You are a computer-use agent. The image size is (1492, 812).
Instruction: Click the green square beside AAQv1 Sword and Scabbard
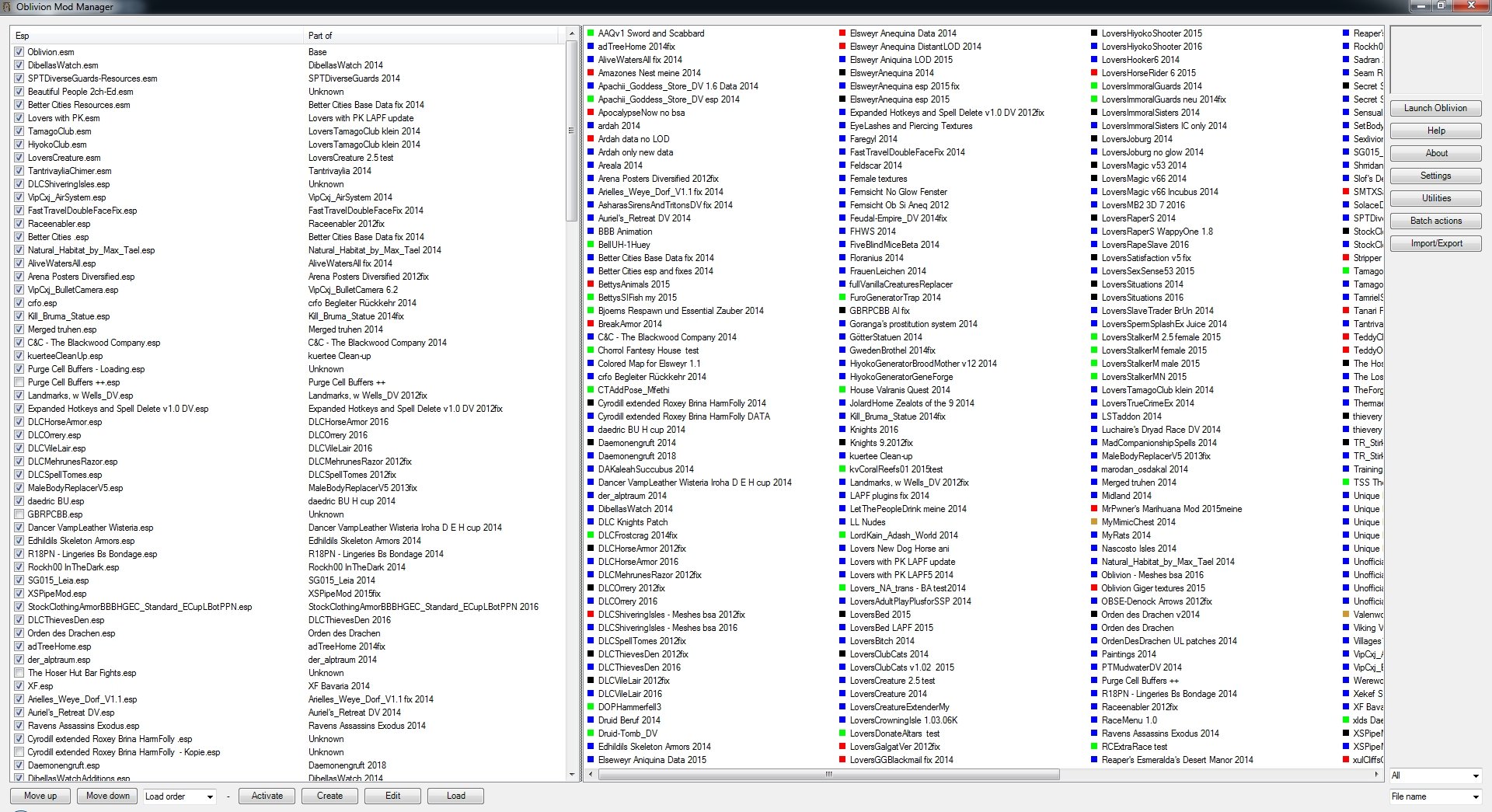point(591,33)
